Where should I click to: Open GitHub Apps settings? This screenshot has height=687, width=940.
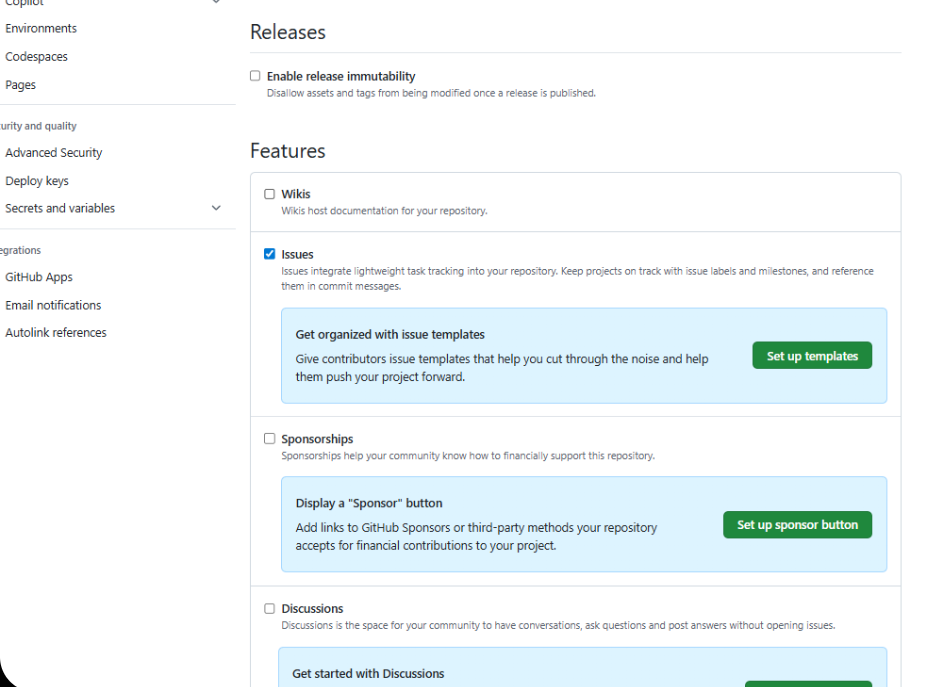click(39, 277)
